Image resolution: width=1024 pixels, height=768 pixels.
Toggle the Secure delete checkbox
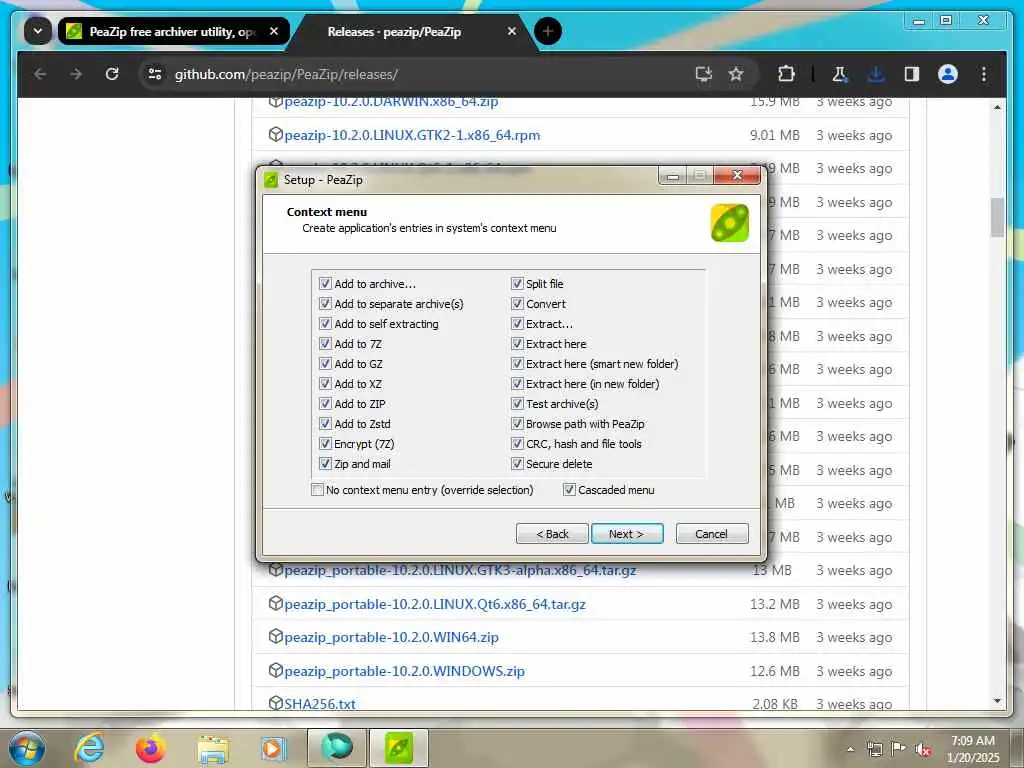(517, 464)
